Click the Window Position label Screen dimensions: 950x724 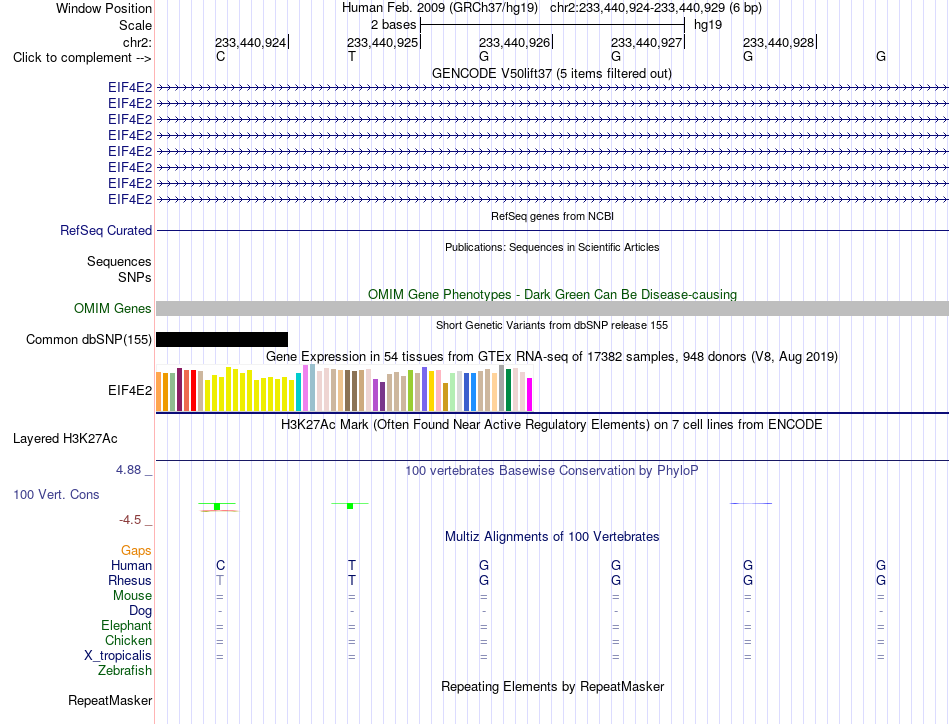pyautogui.click(x=104, y=8)
